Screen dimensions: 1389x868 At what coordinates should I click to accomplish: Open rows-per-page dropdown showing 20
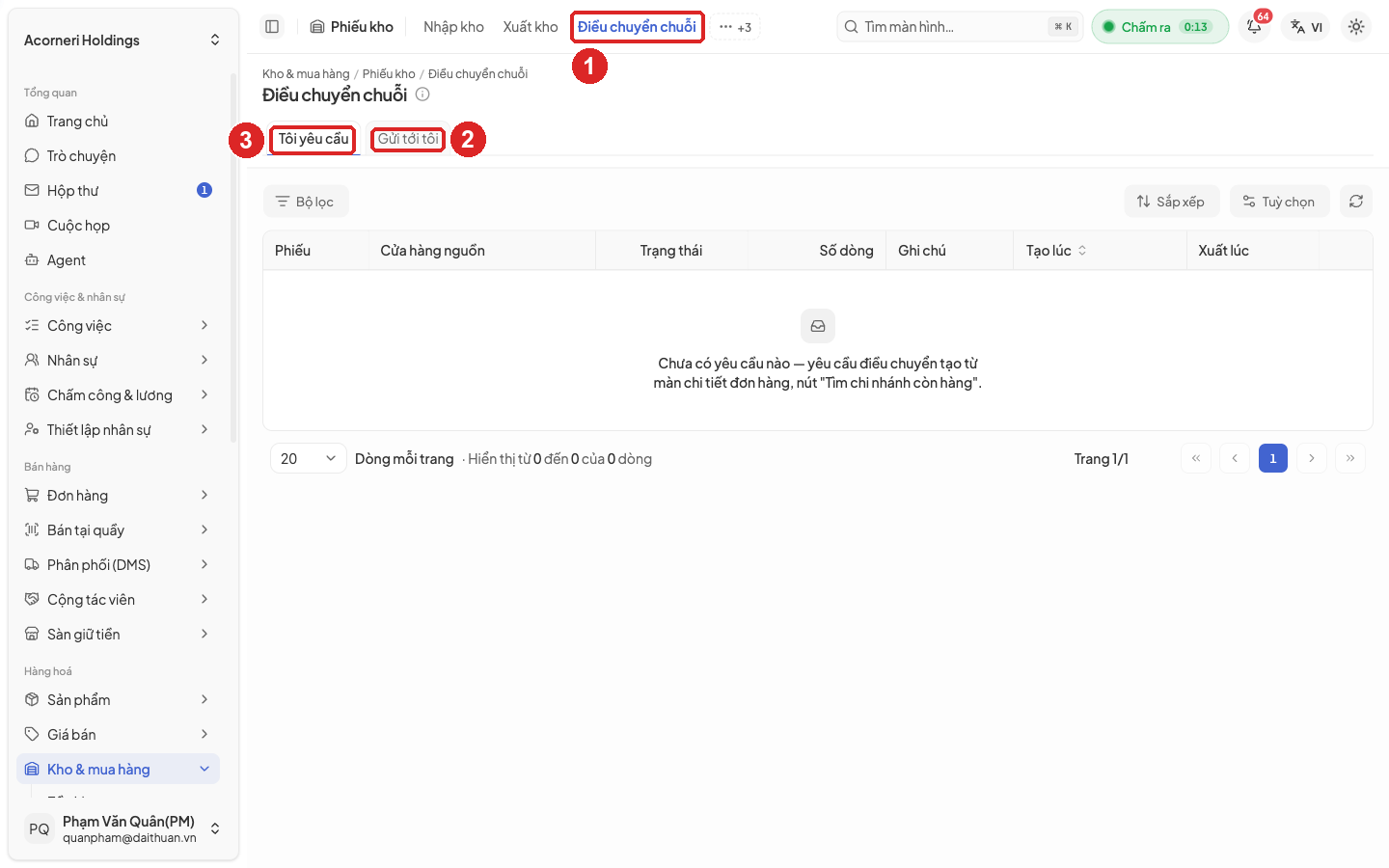click(309, 459)
